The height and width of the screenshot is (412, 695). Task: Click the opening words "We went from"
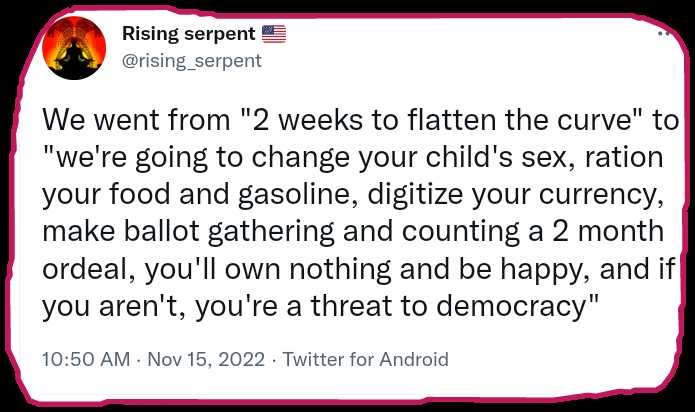137,120
